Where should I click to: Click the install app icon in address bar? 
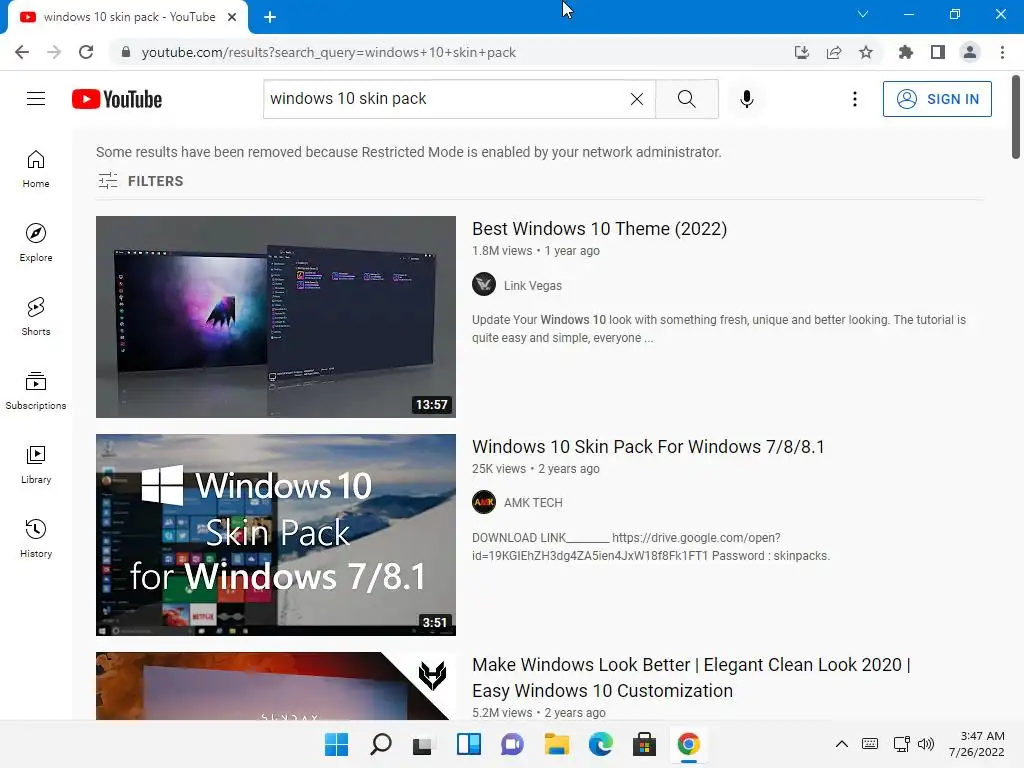pyautogui.click(x=802, y=52)
